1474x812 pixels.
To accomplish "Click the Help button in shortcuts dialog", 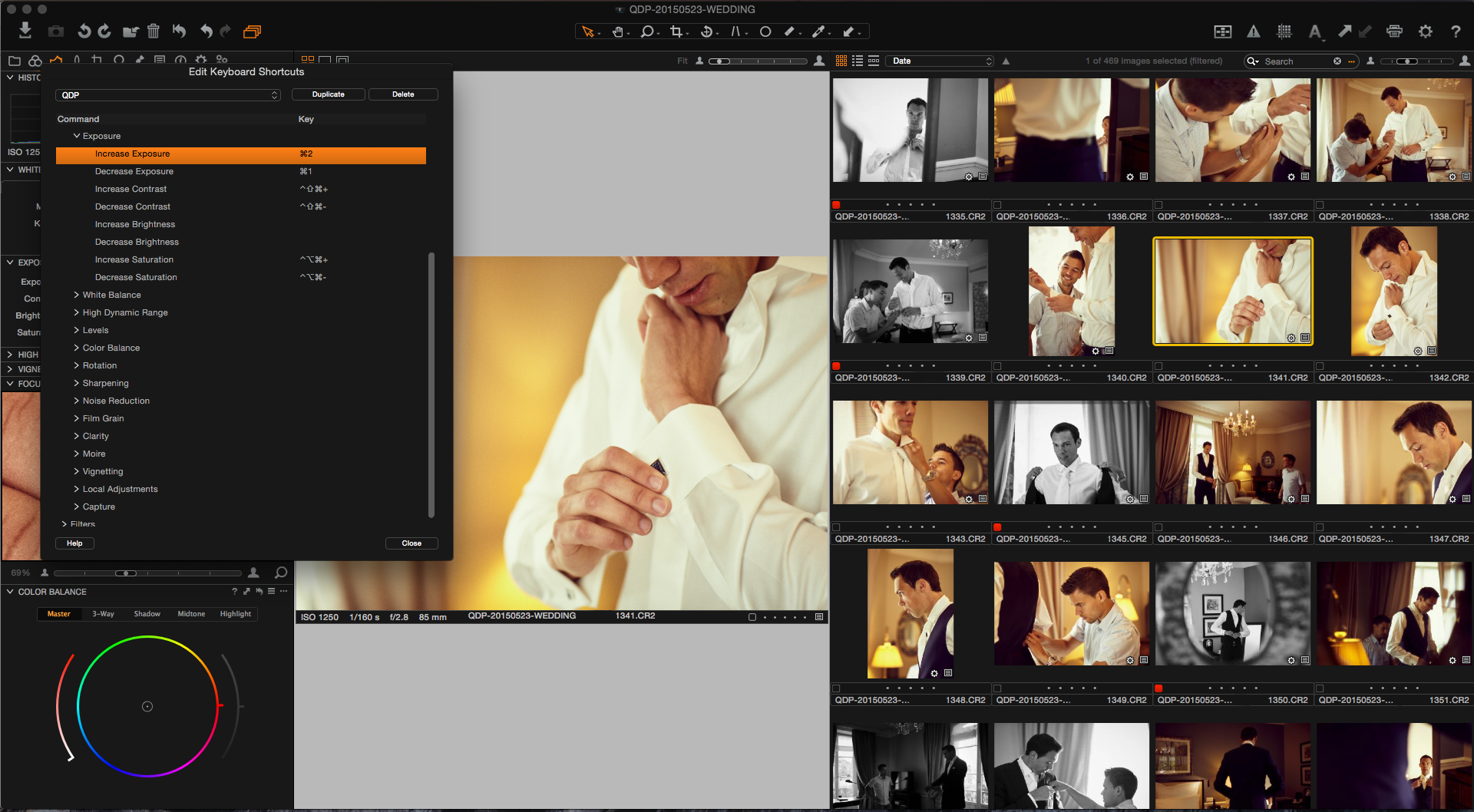I will coord(74,543).
